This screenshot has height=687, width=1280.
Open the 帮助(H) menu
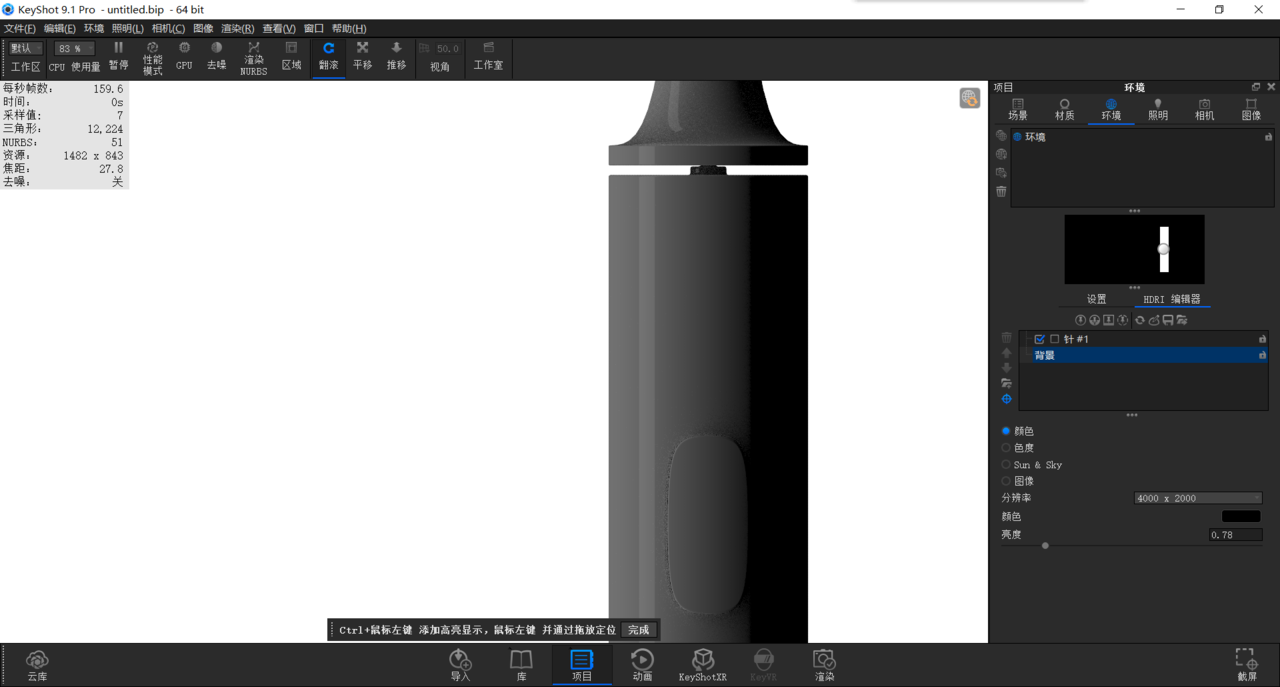[349, 28]
